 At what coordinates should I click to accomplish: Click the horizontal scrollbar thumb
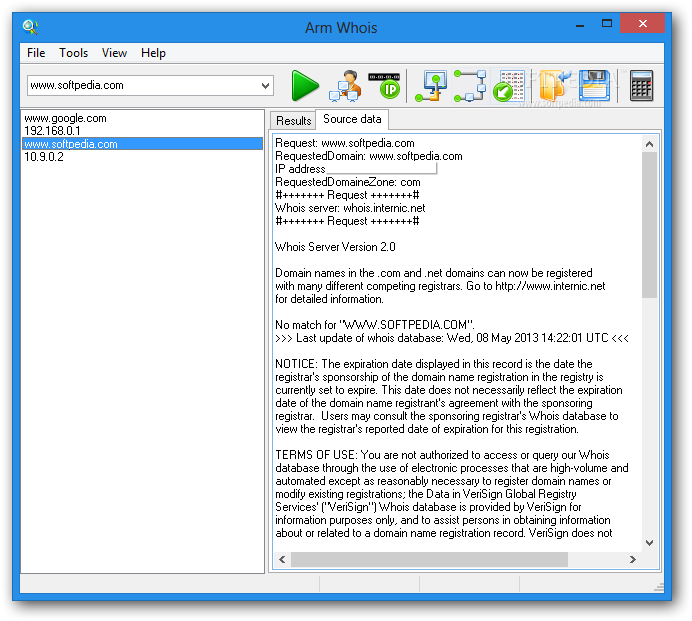coord(429,559)
